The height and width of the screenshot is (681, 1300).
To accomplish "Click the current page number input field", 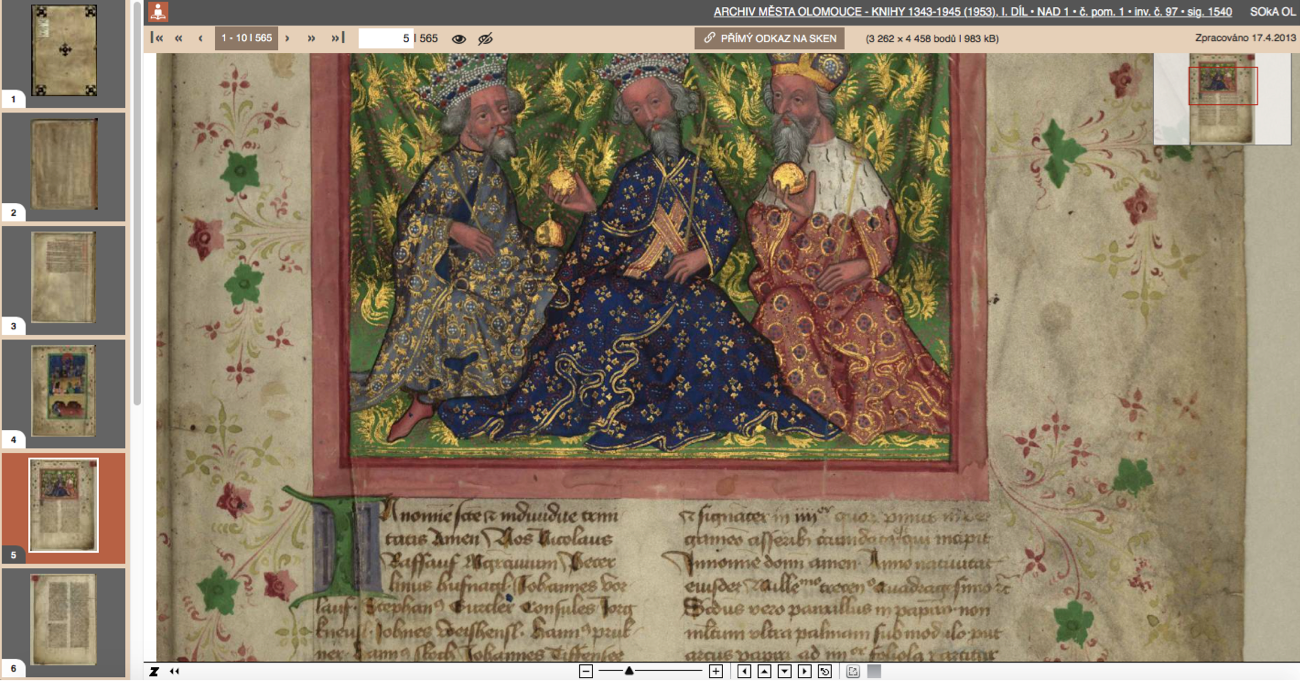I will (x=386, y=38).
